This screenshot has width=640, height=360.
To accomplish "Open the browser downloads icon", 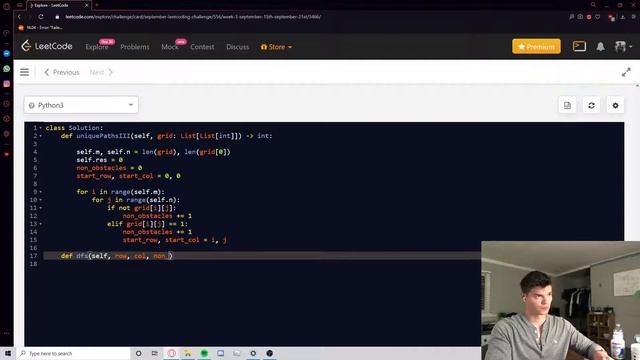I will [x=623, y=17].
